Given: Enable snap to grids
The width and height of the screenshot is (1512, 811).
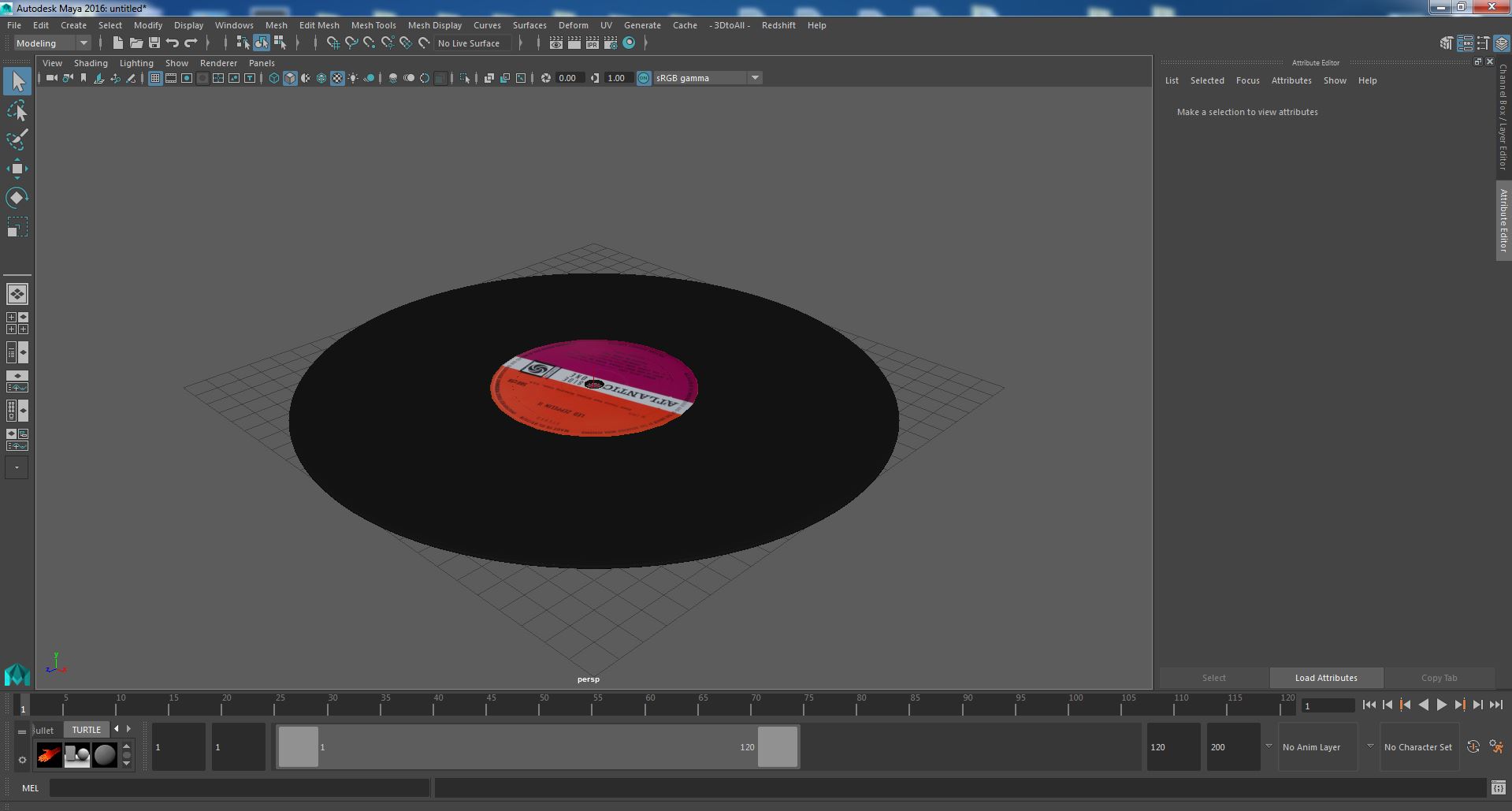Looking at the screenshot, I should point(332,43).
